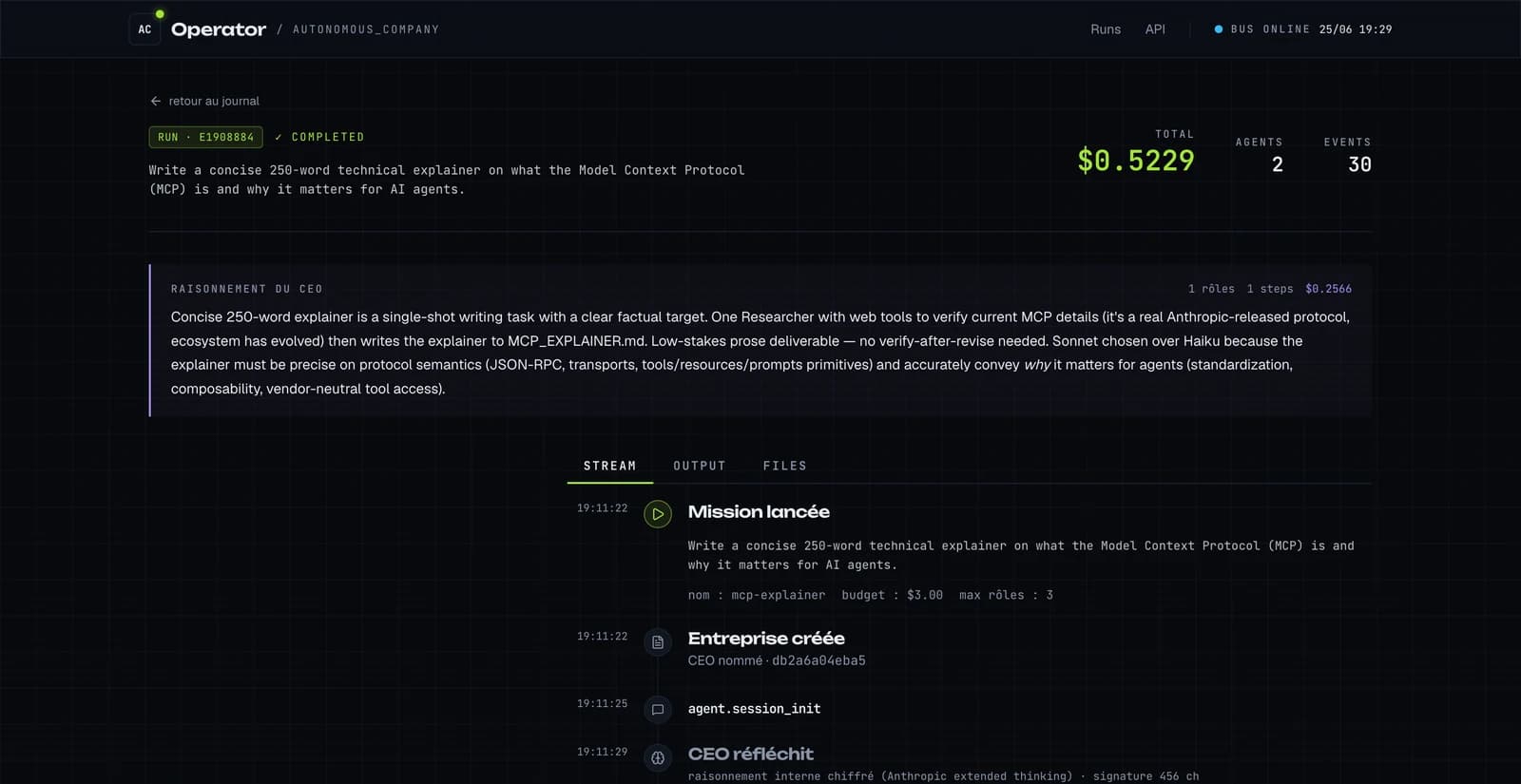The height and width of the screenshot is (784, 1521).
Task: Click the agent.session_init chat icon
Action: tap(658, 710)
